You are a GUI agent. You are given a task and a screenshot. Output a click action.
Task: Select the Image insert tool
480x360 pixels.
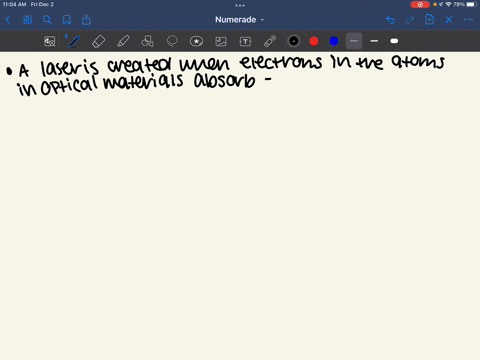[221, 41]
